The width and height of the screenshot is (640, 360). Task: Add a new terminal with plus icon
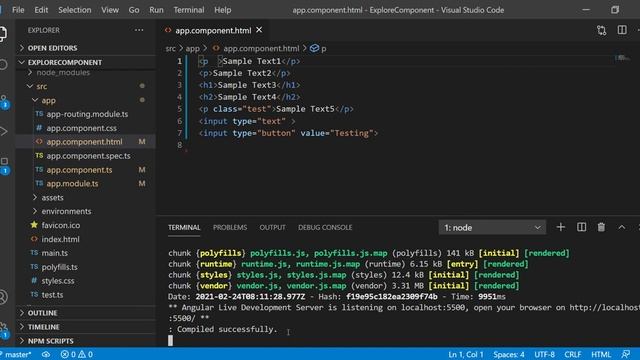pyautogui.click(x=560, y=227)
